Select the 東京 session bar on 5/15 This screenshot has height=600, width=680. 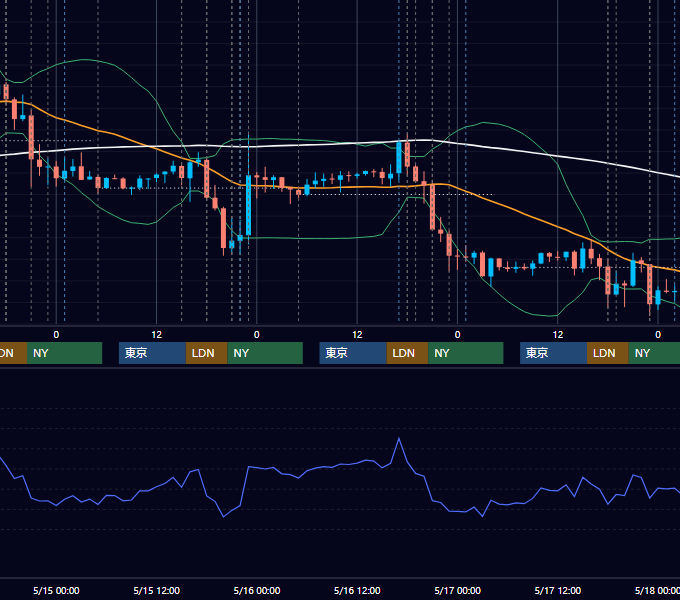[x=152, y=353]
